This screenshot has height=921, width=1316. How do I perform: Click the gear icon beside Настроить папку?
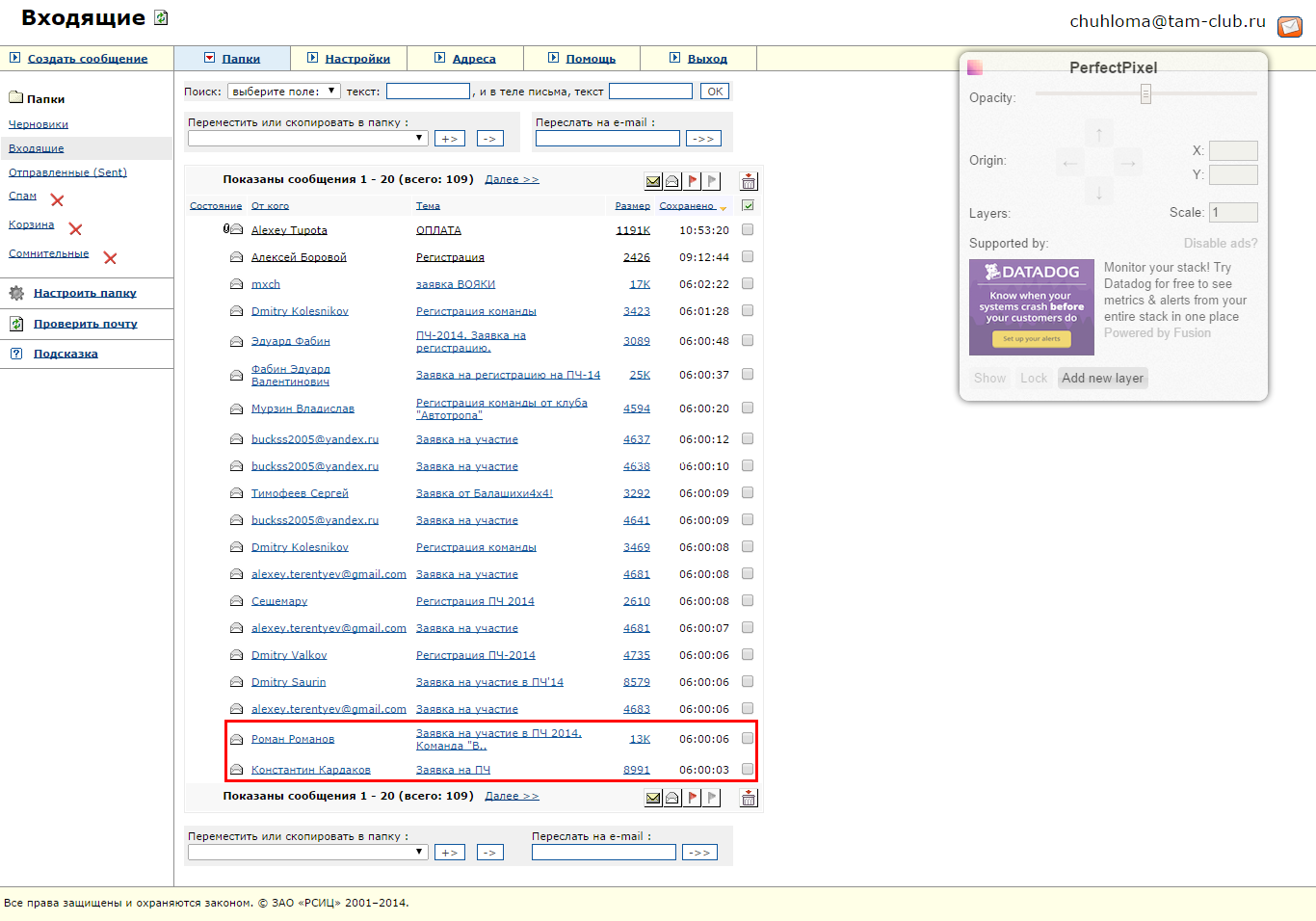pos(16,293)
